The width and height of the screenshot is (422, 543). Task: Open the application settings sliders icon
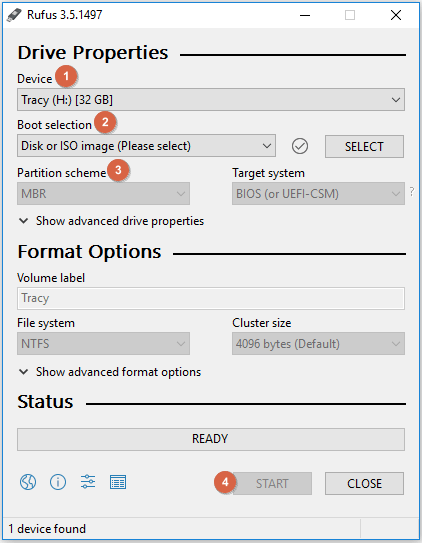pos(88,482)
